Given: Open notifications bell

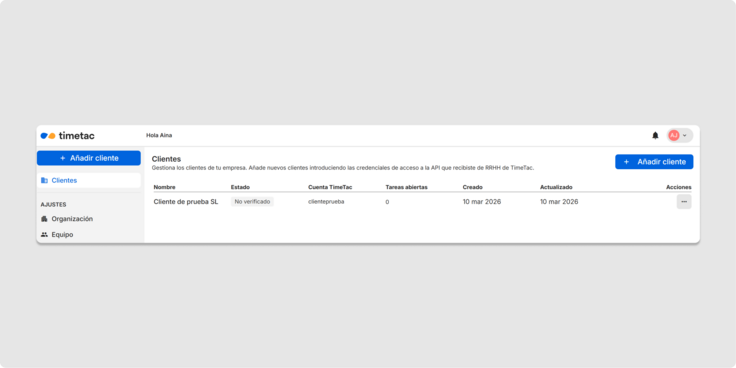Looking at the screenshot, I should click(x=655, y=136).
